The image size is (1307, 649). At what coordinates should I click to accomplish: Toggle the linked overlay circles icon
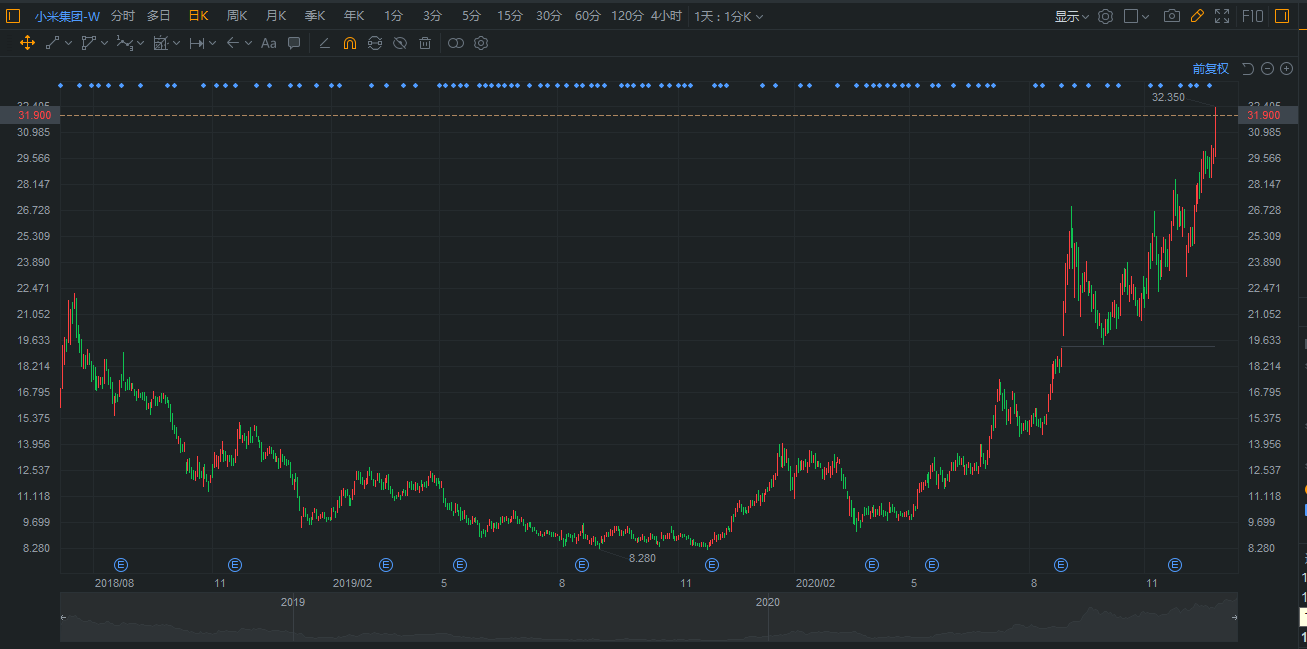tap(456, 43)
